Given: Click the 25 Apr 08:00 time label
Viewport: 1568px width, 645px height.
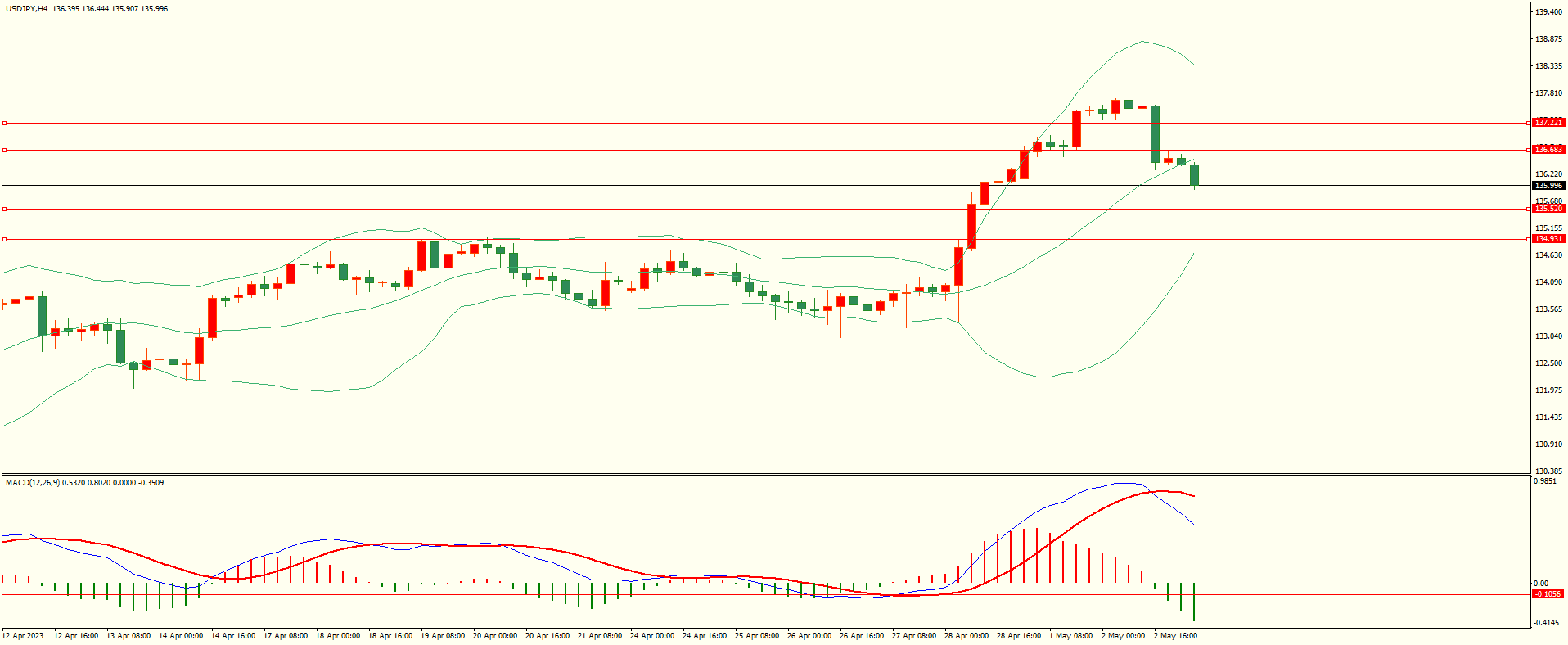Looking at the screenshot, I should pyautogui.click(x=757, y=636).
